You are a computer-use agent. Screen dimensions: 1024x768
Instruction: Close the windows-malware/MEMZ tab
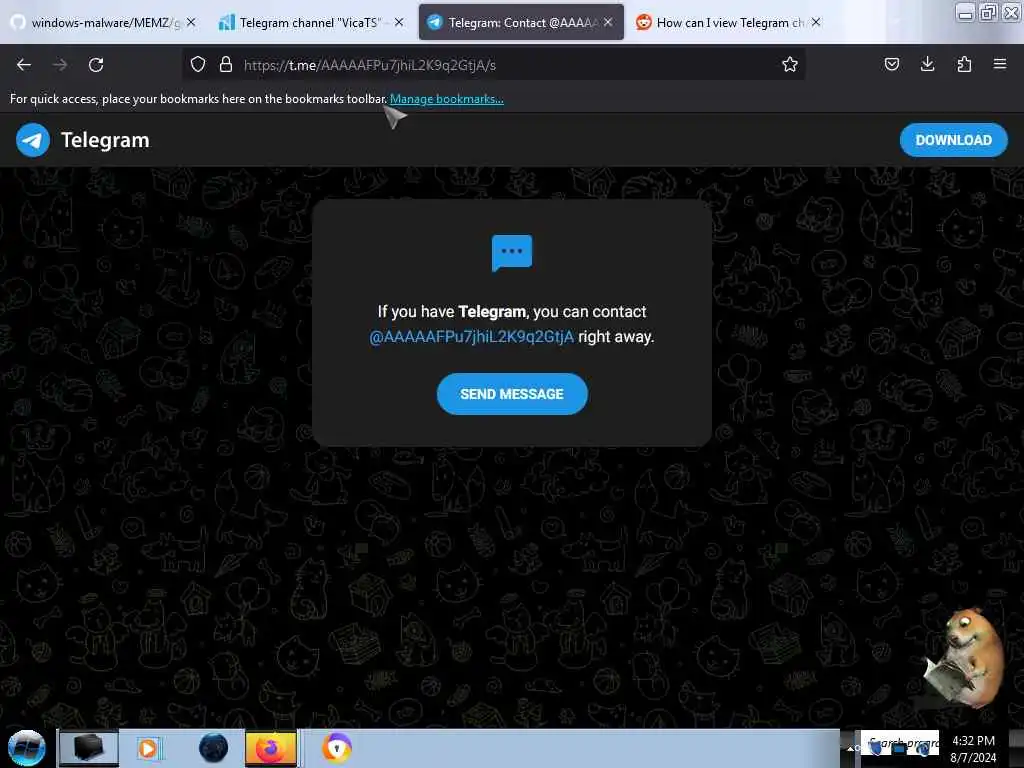pyautogui.click(x=191, y=22)
